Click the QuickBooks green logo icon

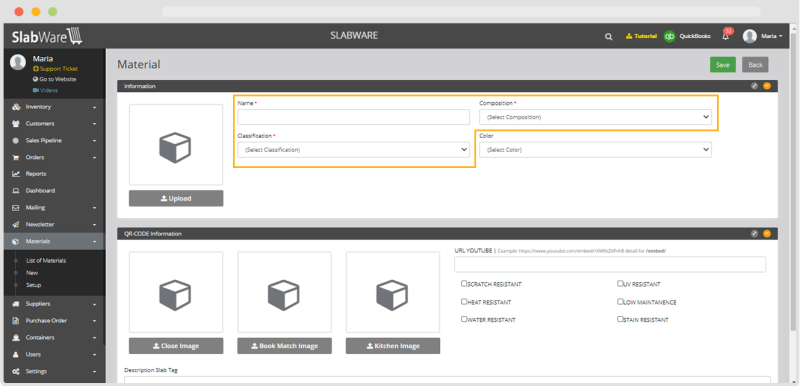point(669,37)
